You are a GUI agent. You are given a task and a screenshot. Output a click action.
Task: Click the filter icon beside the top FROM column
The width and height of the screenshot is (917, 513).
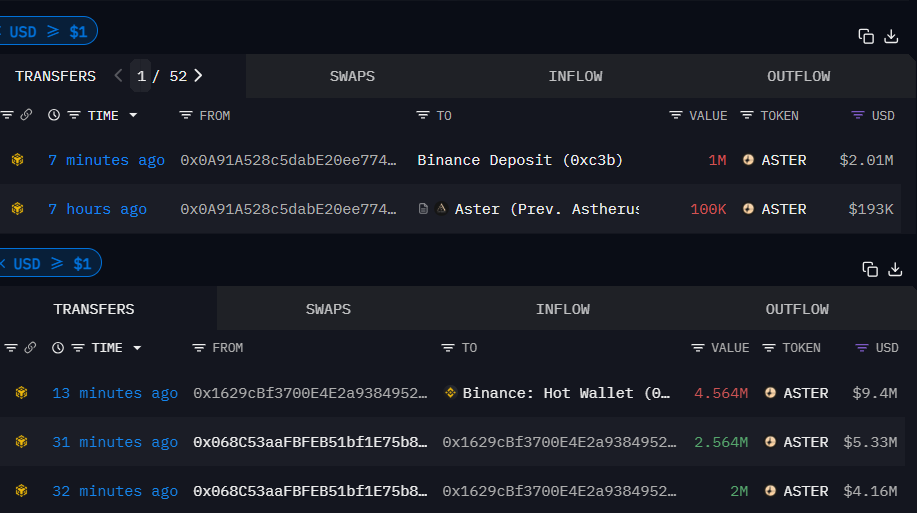pos(186,116)
